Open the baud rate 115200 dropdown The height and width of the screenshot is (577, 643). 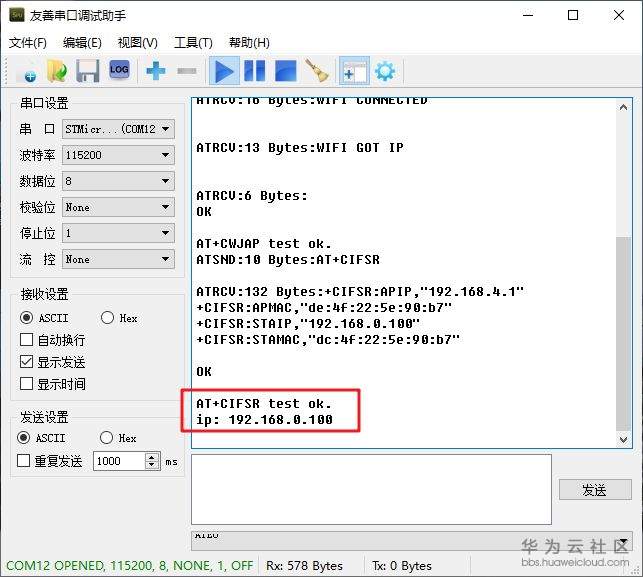[118, 155]
